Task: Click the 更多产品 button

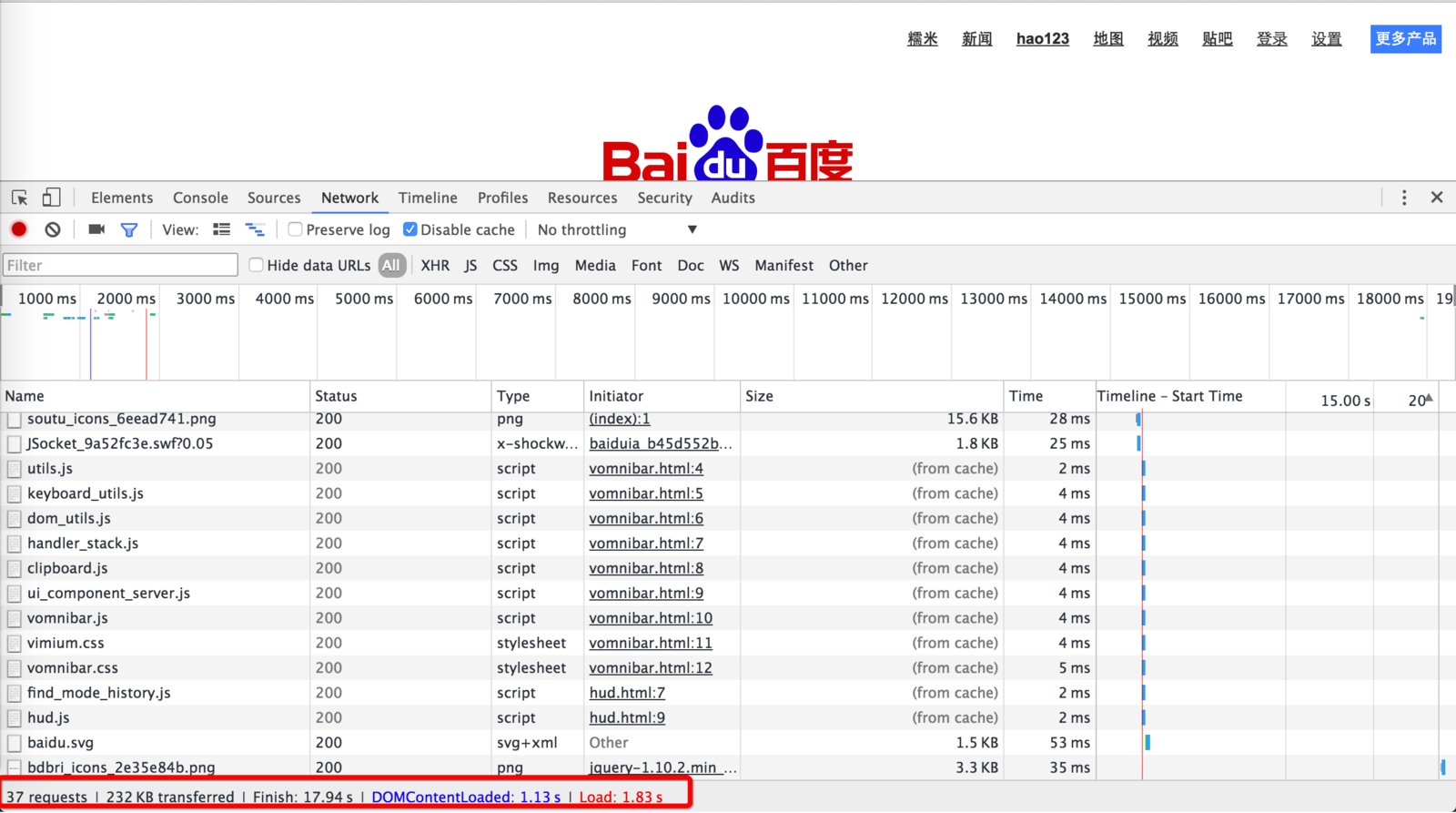Action: 1406,38
